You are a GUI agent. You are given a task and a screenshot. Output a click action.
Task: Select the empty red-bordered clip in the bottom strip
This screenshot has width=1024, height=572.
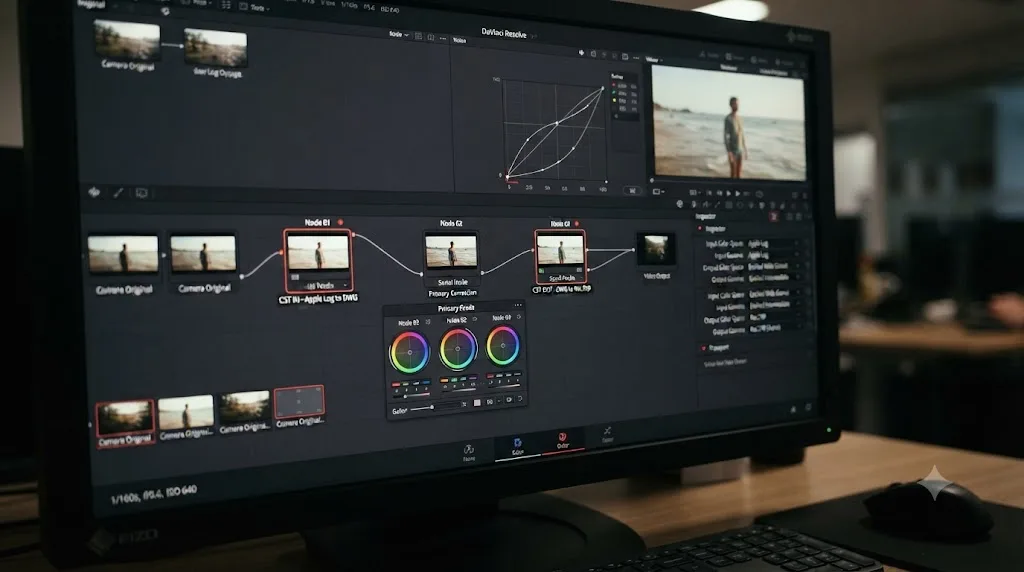pyautogui.click(x=299, y=402)
